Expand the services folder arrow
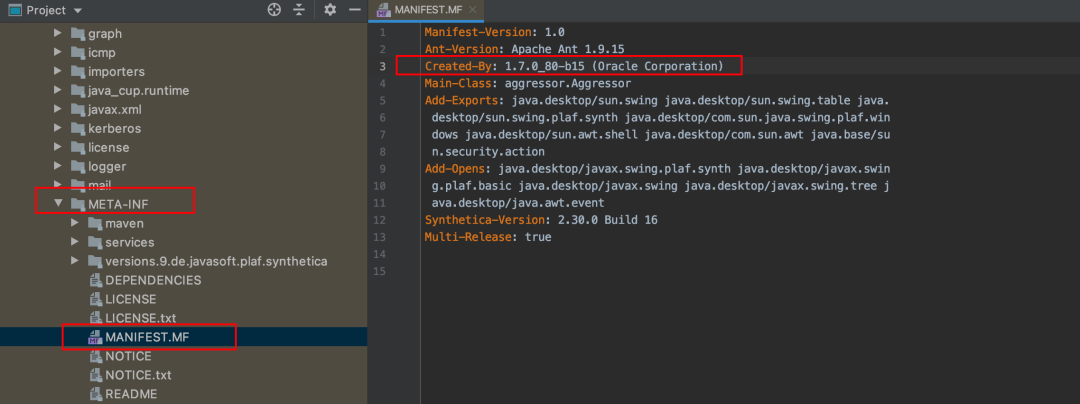 (x=75, y=242)
